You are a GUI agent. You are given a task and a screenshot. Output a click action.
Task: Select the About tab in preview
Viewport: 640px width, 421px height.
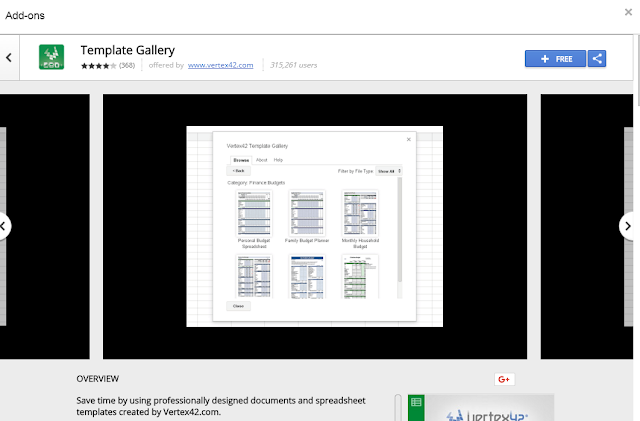[x=262, y=160]
